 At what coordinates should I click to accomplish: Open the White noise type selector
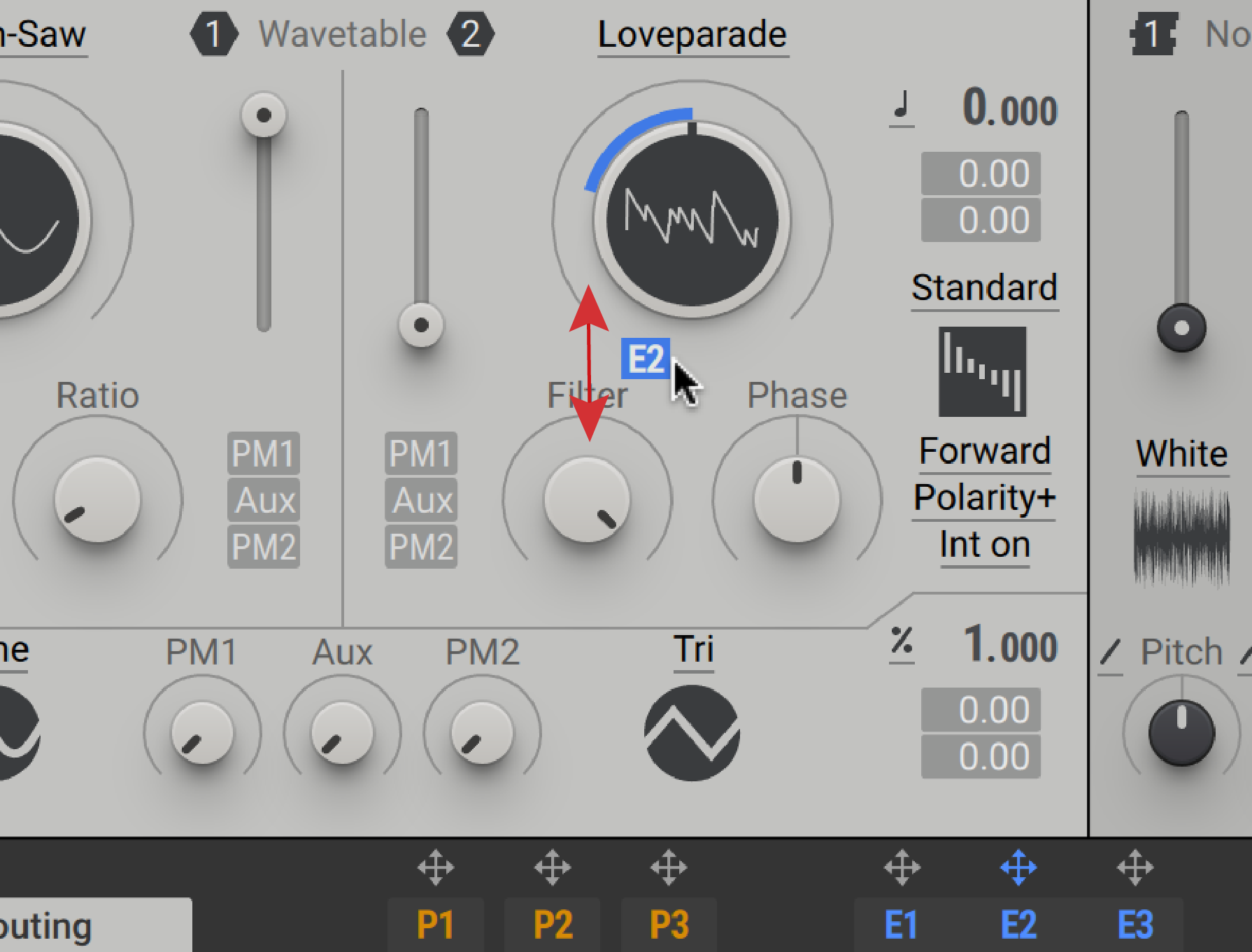tap(1181, 453)
